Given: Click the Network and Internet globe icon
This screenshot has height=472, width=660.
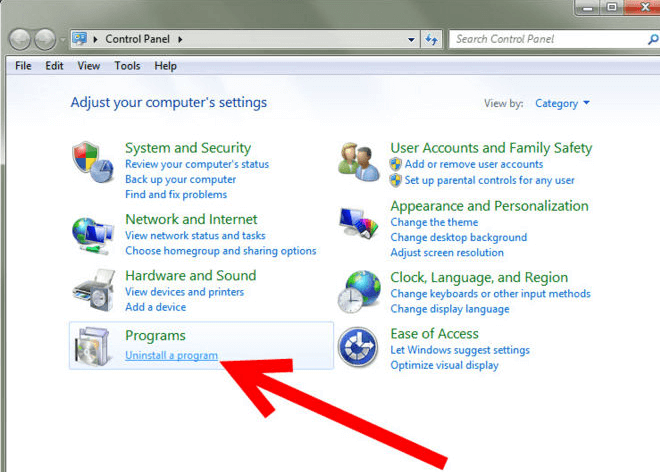Looking at the screenshot, I should [x=93, y=236].
